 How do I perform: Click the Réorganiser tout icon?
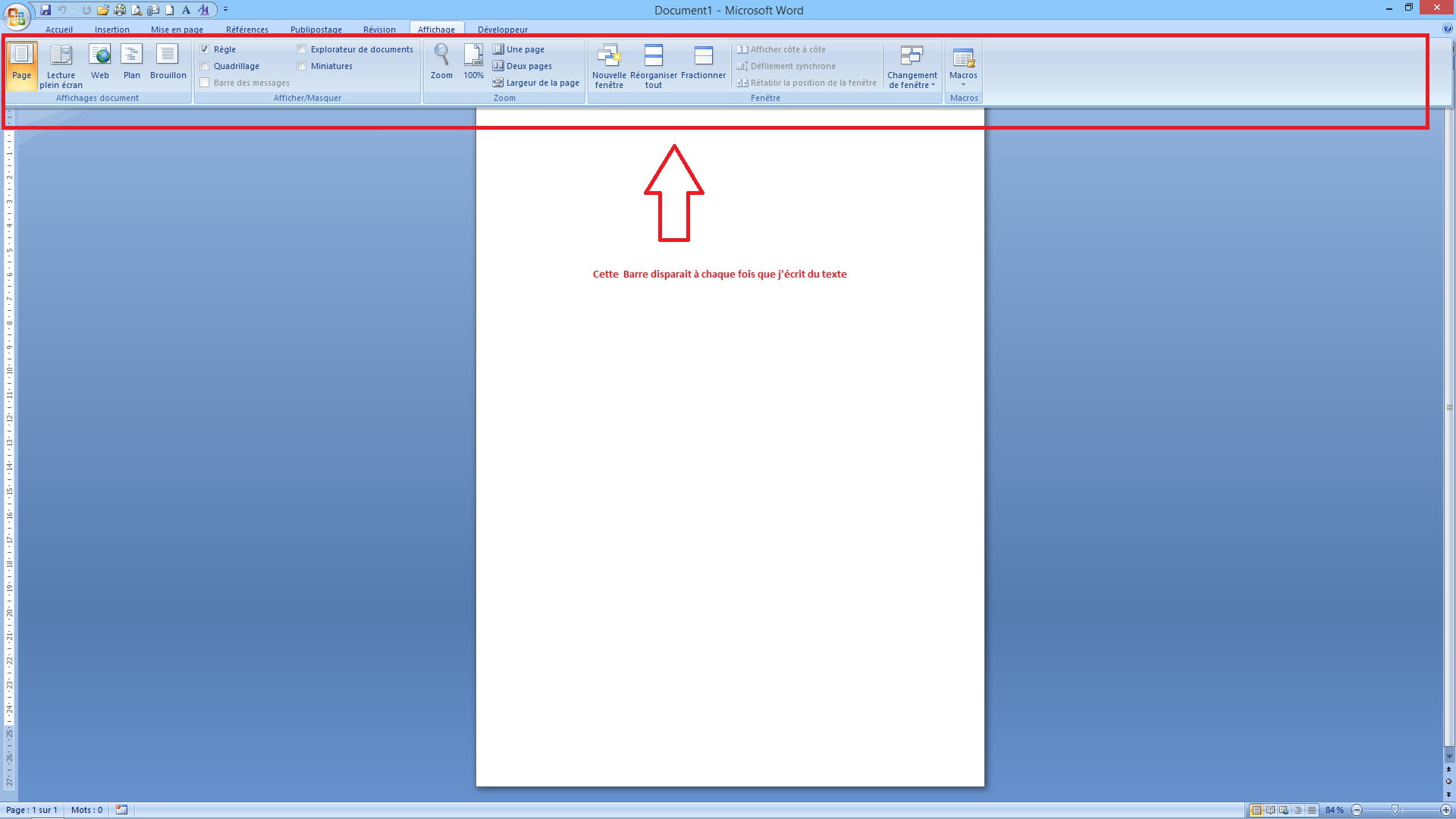pyautogui.click(x=653, y=65)
